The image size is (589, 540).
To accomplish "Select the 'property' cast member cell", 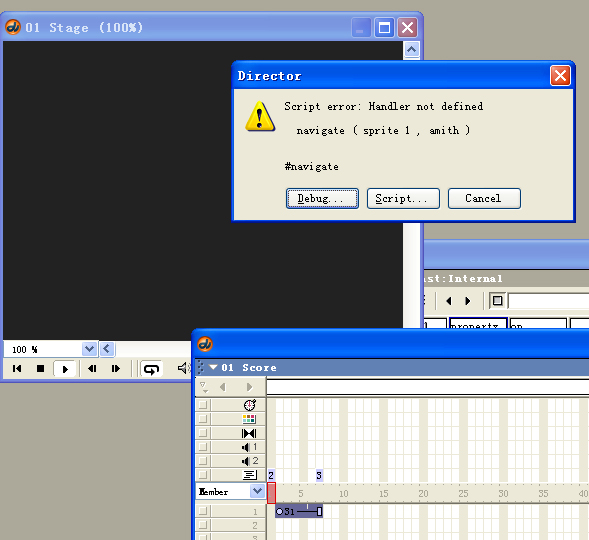I will (478, 323).
